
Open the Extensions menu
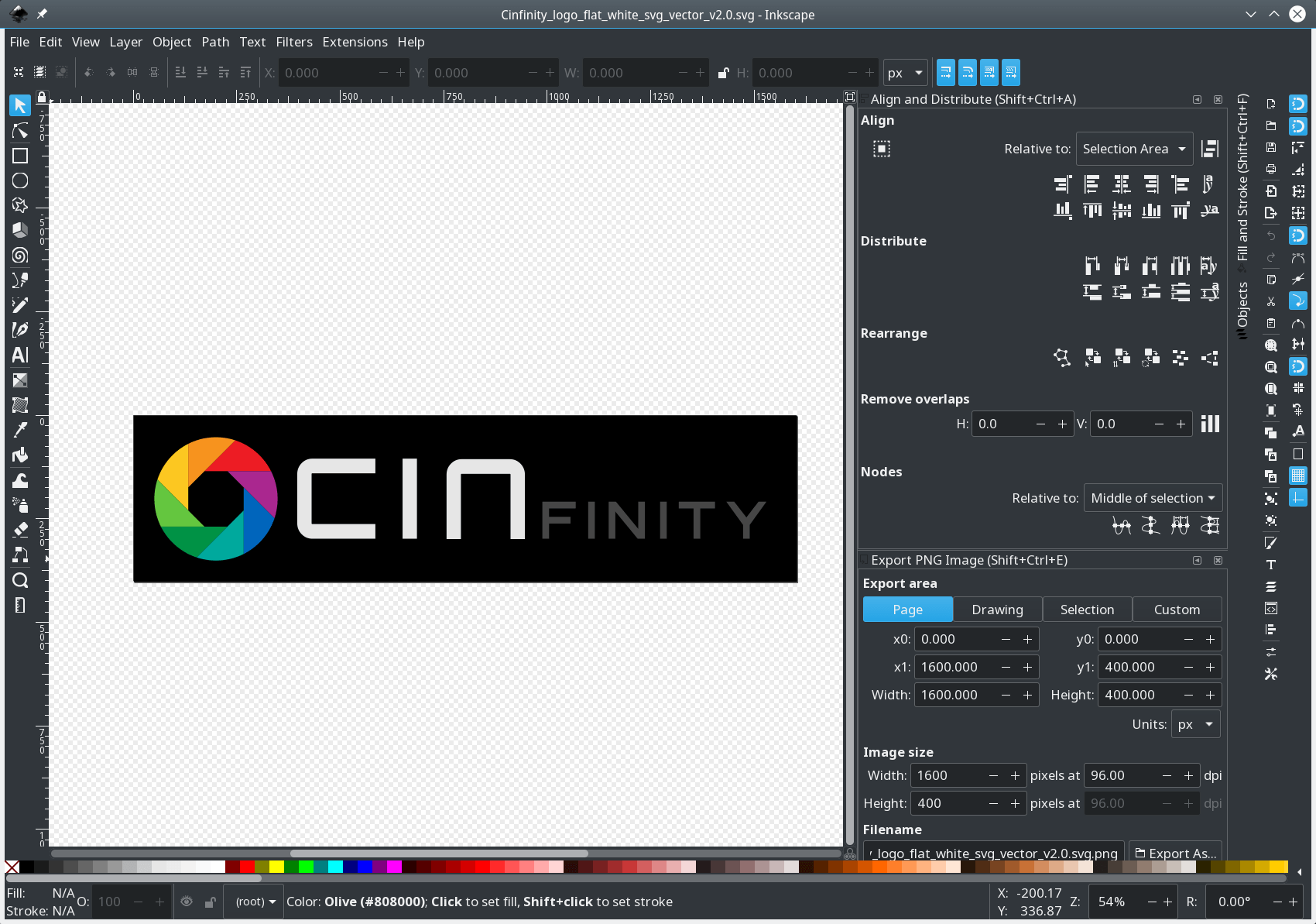coord(355,42)
